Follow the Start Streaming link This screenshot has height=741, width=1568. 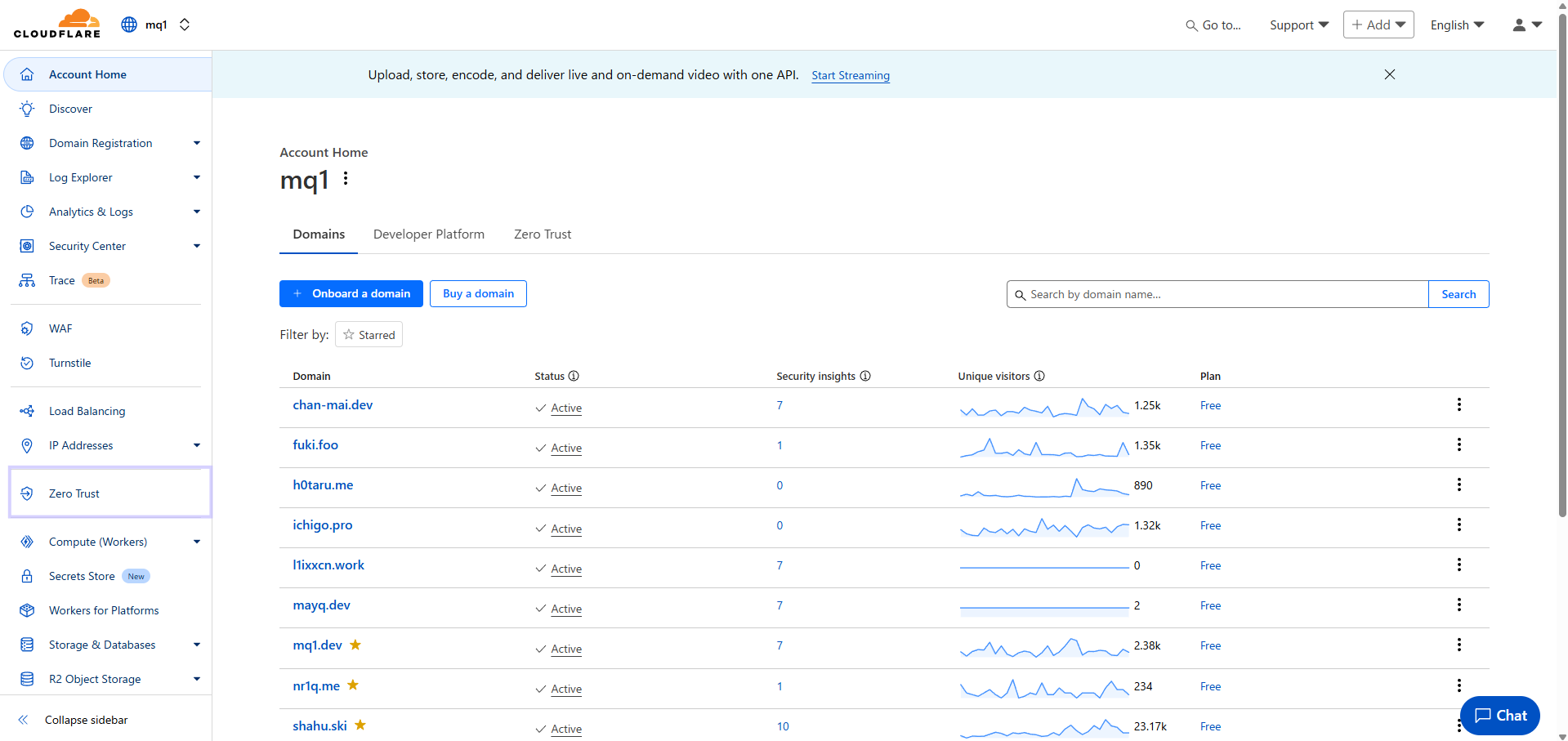click(x=851, y=75)
